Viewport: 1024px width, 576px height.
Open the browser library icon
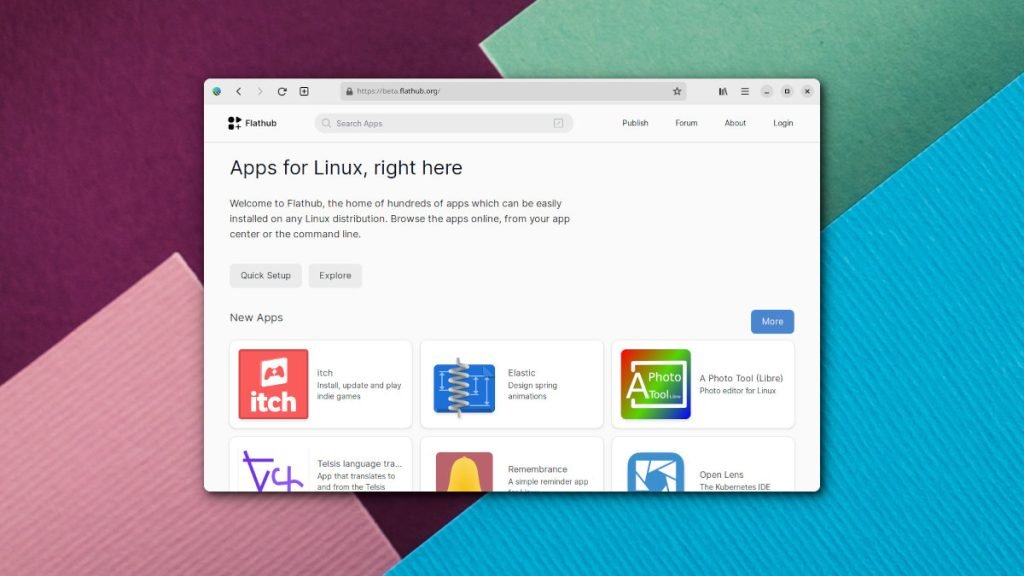[x=723, y=91]
